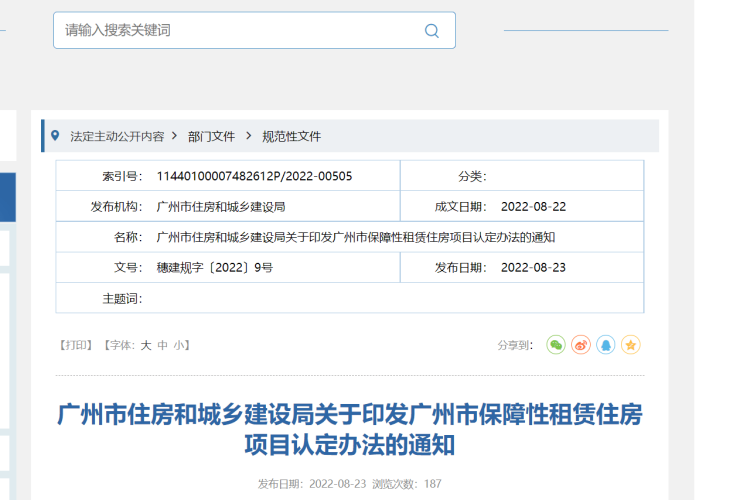Click the article headline title
Image resolution: width=740 pixels, height=500 pixels.
(x=350, y=429)
